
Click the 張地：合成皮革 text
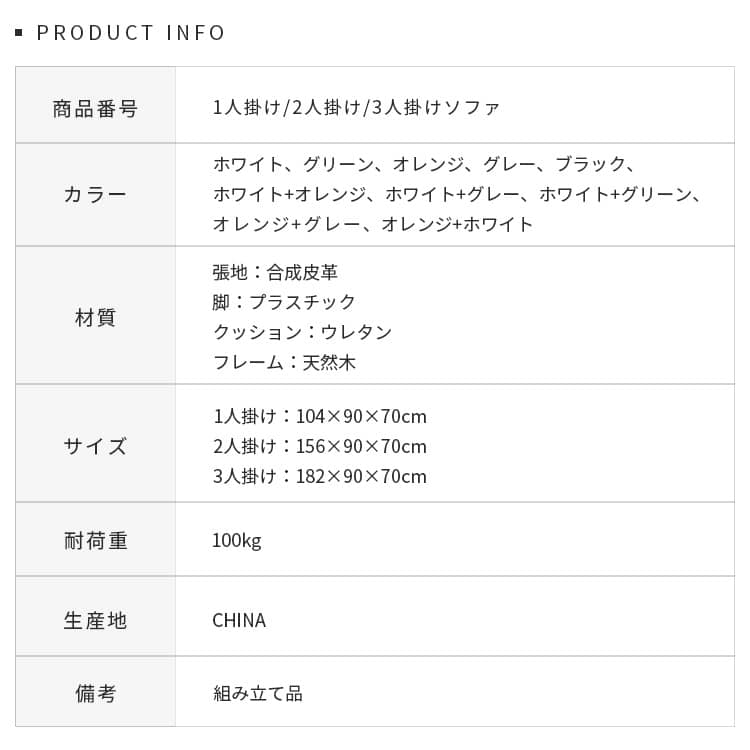pos(275,272)
